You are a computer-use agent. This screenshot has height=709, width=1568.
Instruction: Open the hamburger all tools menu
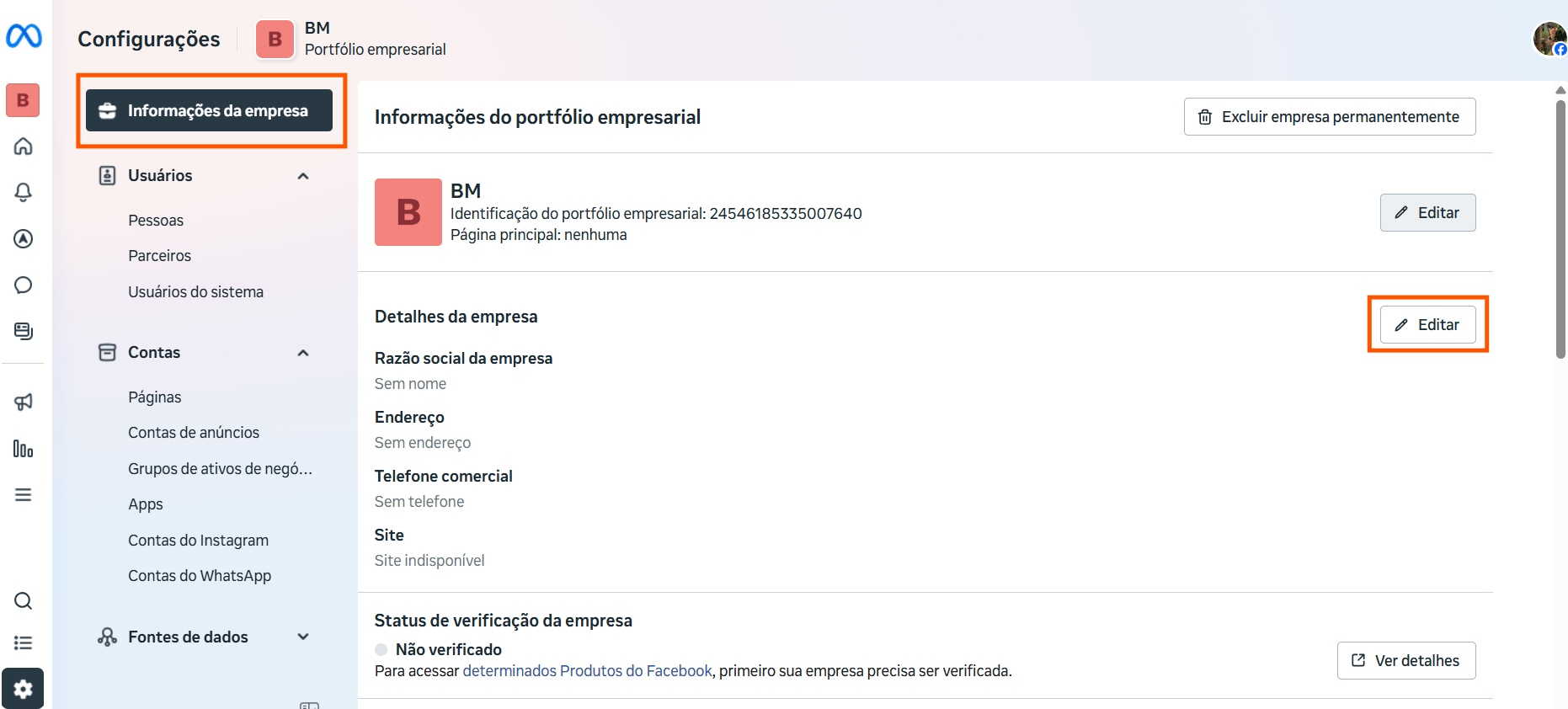24,494
